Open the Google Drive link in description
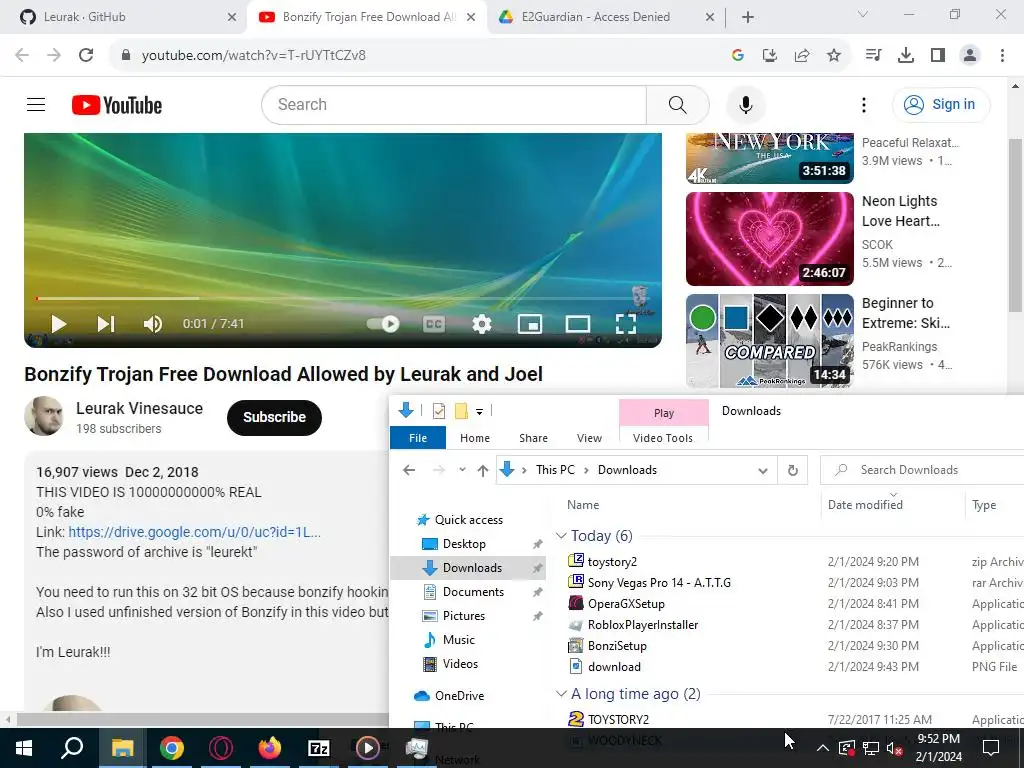The height and width of the screenshot is (768, 1024). 195,532
